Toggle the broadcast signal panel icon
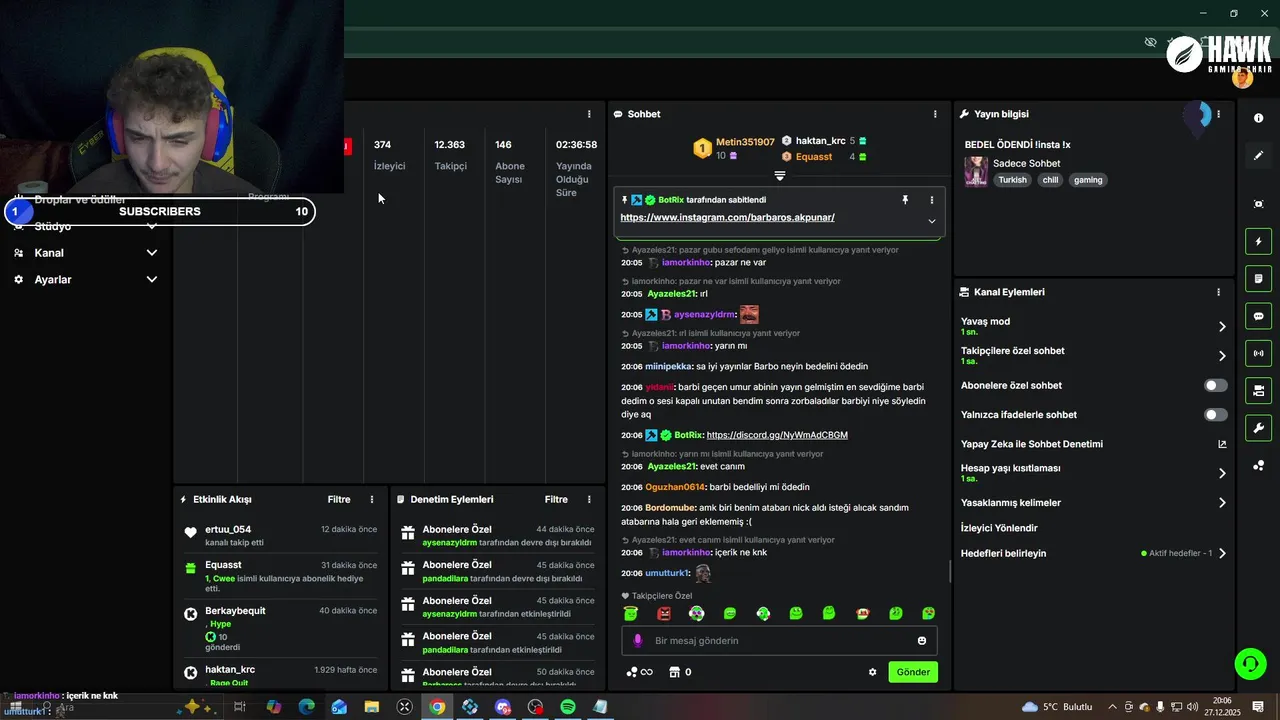The image size is (1280, 720). (1258, 353)
